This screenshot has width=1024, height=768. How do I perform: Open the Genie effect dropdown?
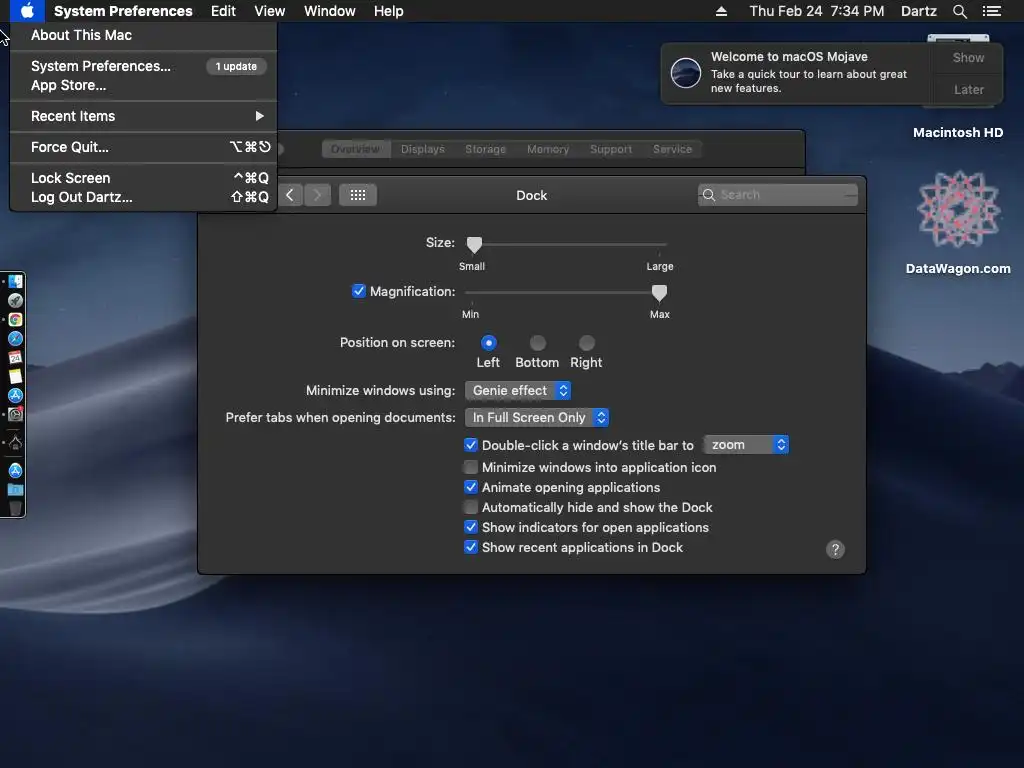(518, 391)
